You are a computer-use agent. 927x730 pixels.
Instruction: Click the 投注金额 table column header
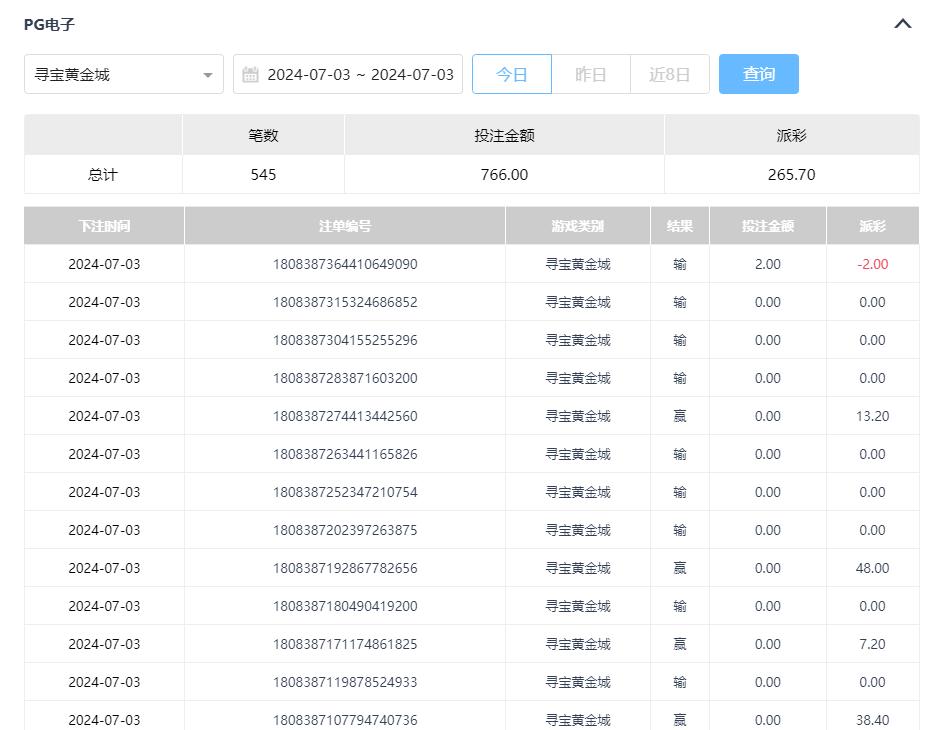click(767, 226)
